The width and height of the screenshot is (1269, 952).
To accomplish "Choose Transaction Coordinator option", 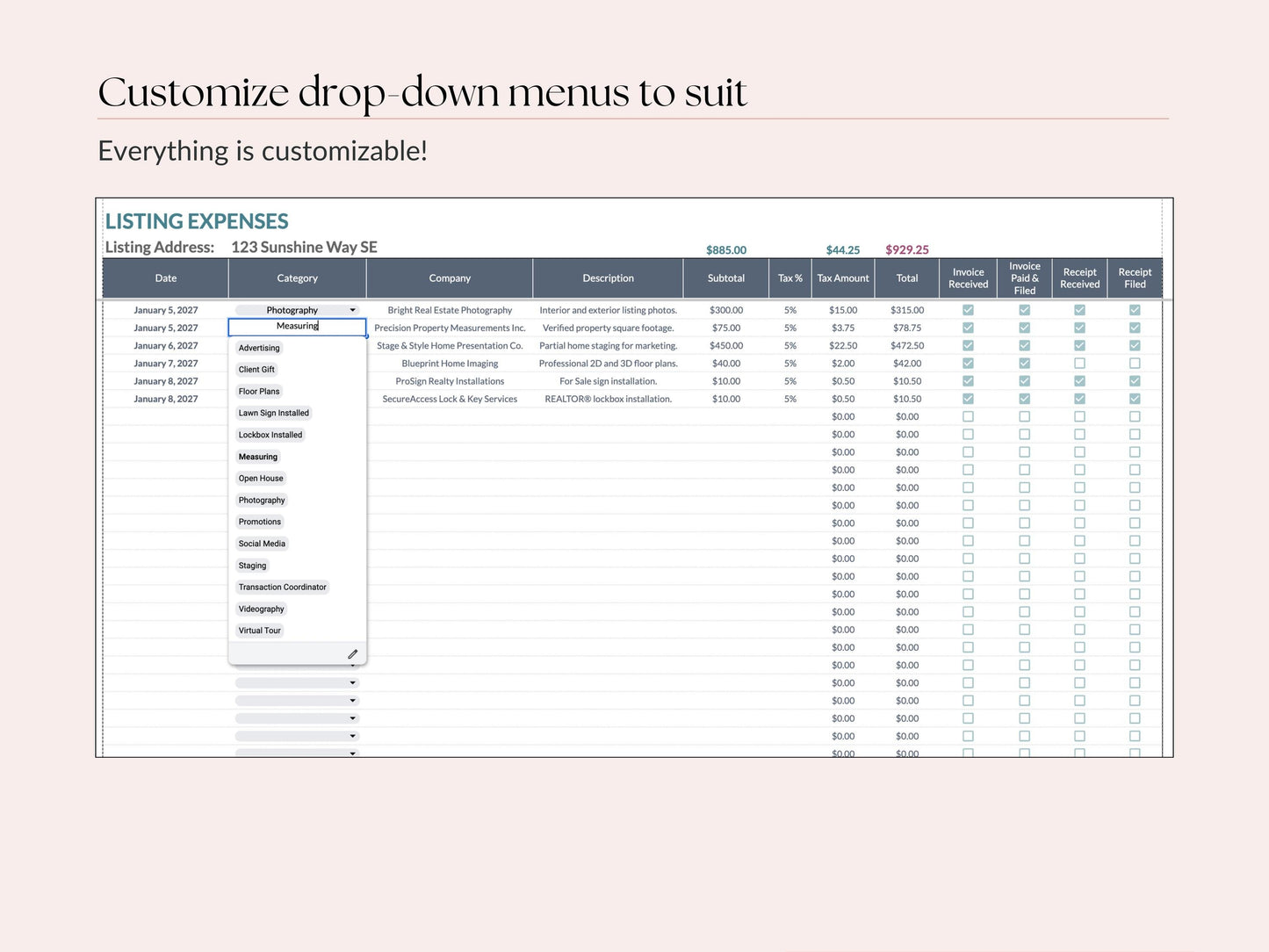I will coord(283,588).
